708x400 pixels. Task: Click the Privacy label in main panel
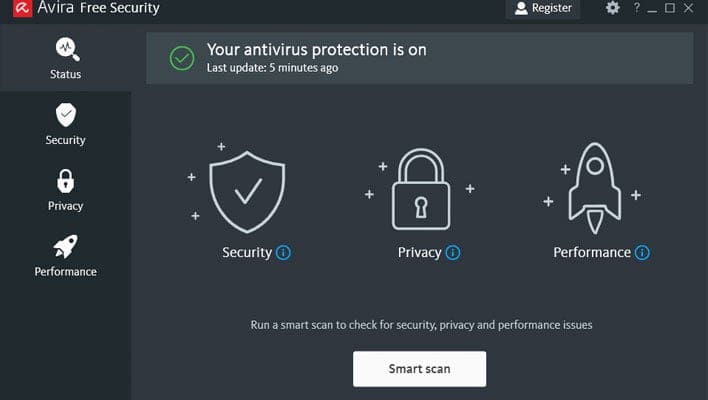pyautogui.click(x=419, y=253)
